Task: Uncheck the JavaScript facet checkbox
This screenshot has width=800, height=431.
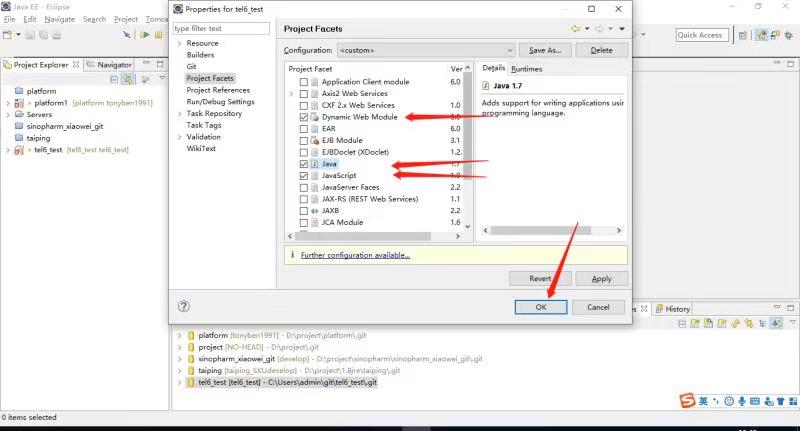Action: point(304,175)
